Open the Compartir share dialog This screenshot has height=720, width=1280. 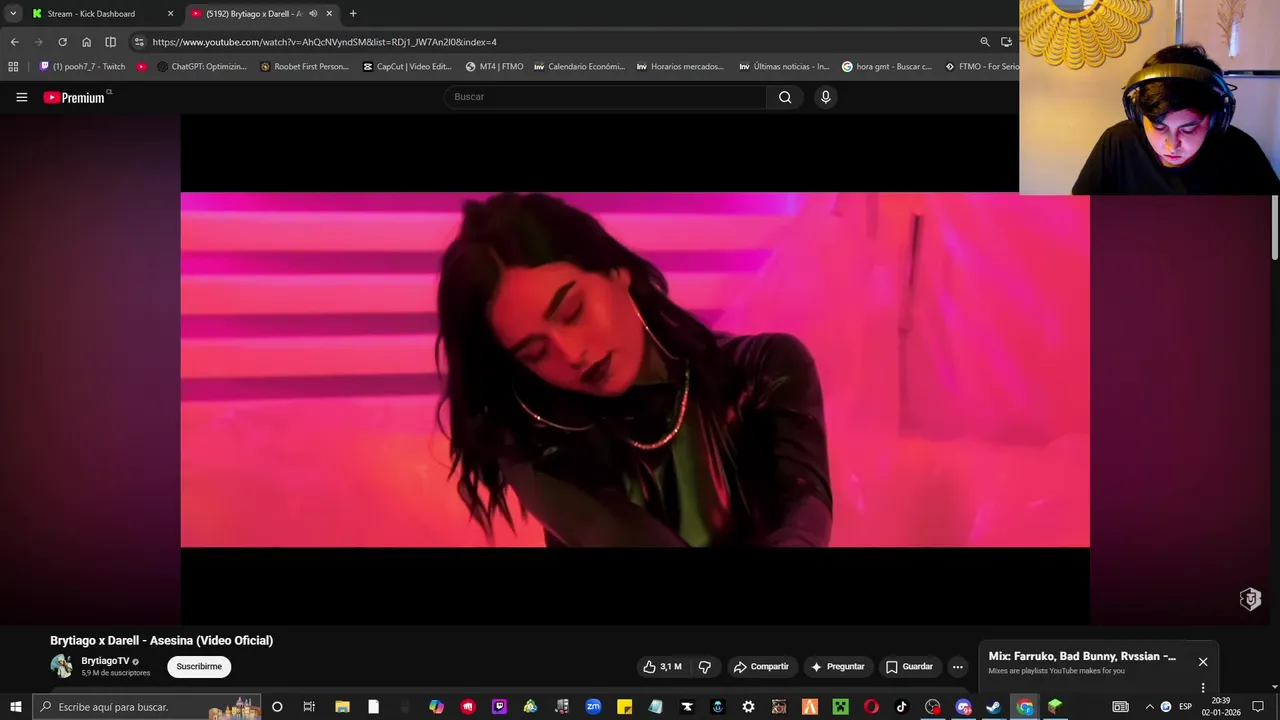point(761,667)
